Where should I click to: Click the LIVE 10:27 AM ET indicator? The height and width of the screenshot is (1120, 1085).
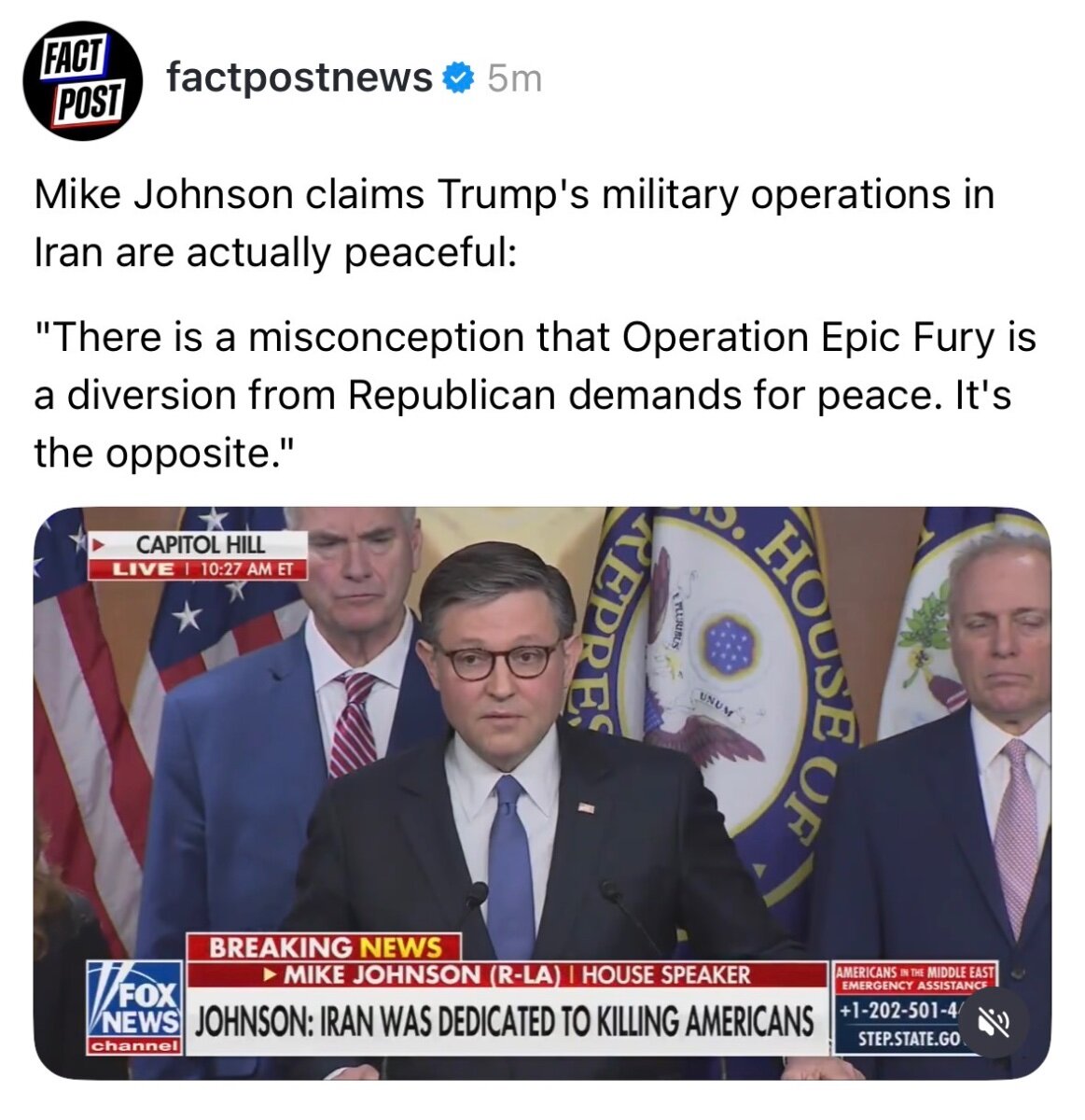coord(199,568)
